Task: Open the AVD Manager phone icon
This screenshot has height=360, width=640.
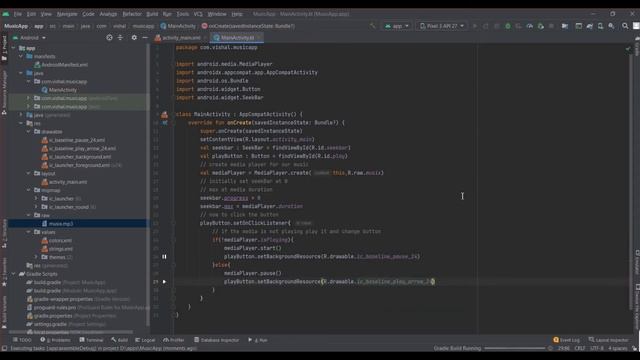Action: pyautogui.click(x=600, y=26)
